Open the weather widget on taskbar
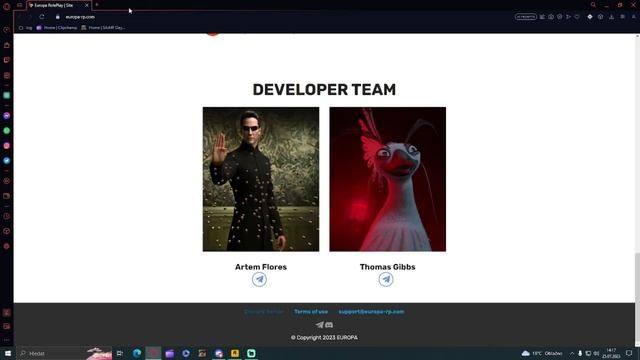The height and width of the screenshot is (360, 640). click(x=542, y=353)
